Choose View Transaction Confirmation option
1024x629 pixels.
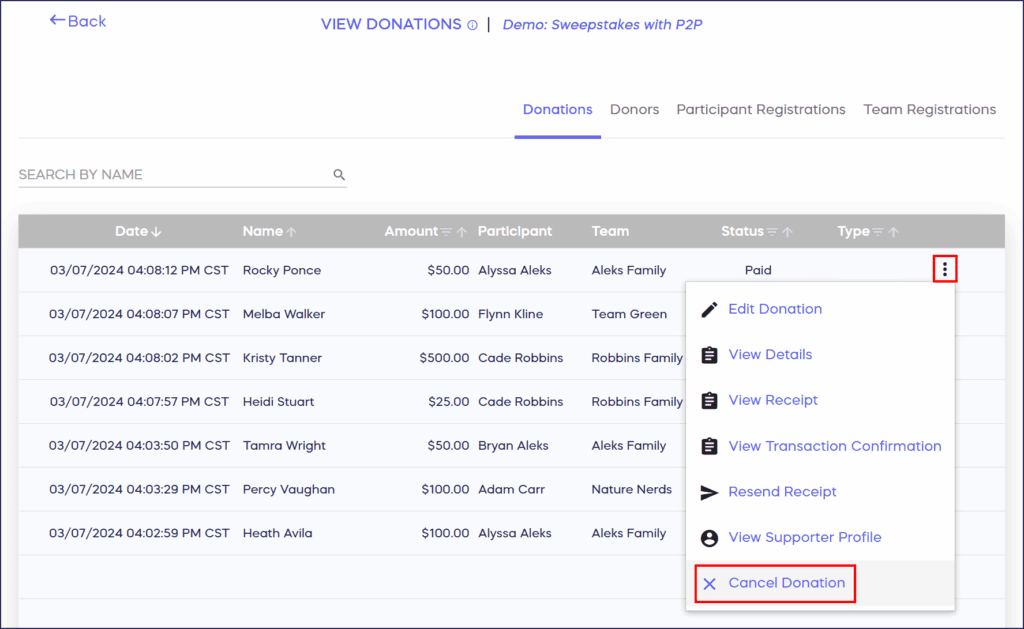pos(834,446)
